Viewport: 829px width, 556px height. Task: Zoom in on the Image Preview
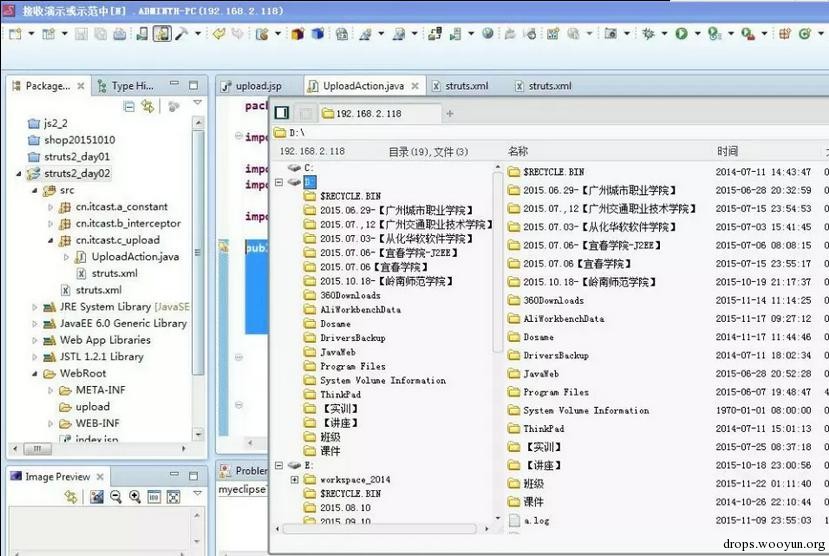coord(135,496)
